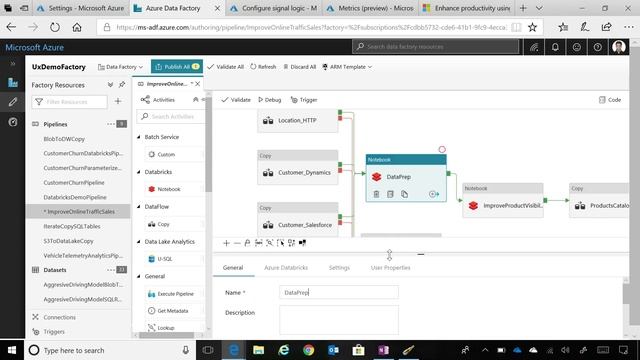Select the ImproveProductVisibil notebook node
Viewport: 640px width, 360px height.
pos(503,200)
